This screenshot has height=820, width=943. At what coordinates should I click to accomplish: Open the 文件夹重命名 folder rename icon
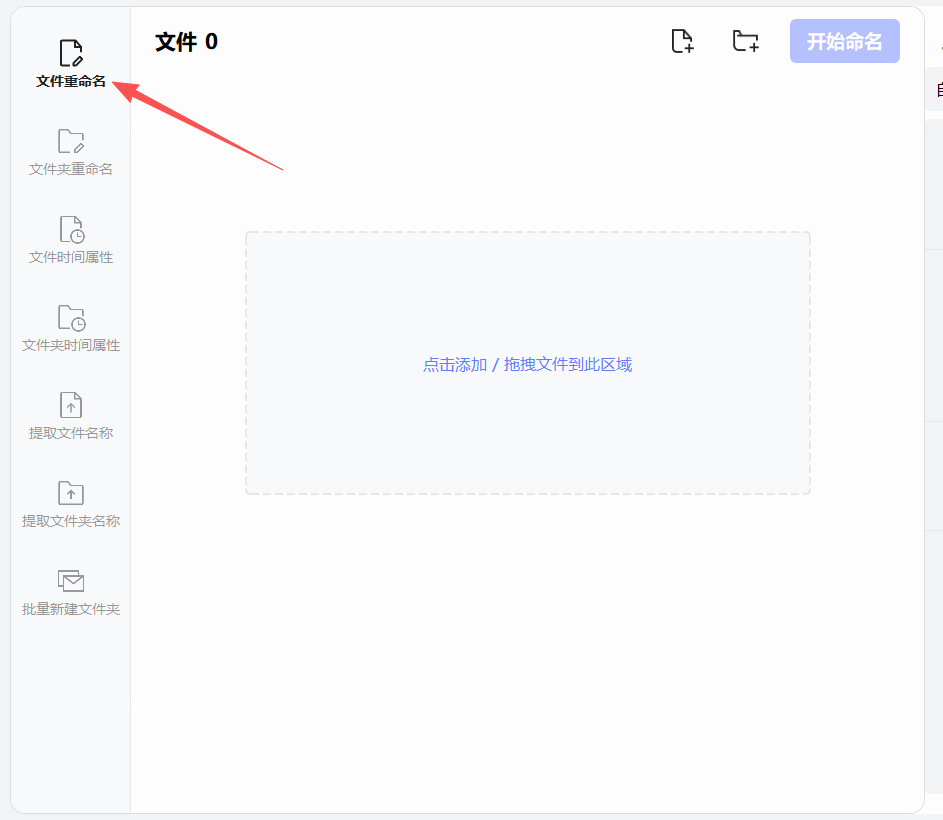[71, 141]
